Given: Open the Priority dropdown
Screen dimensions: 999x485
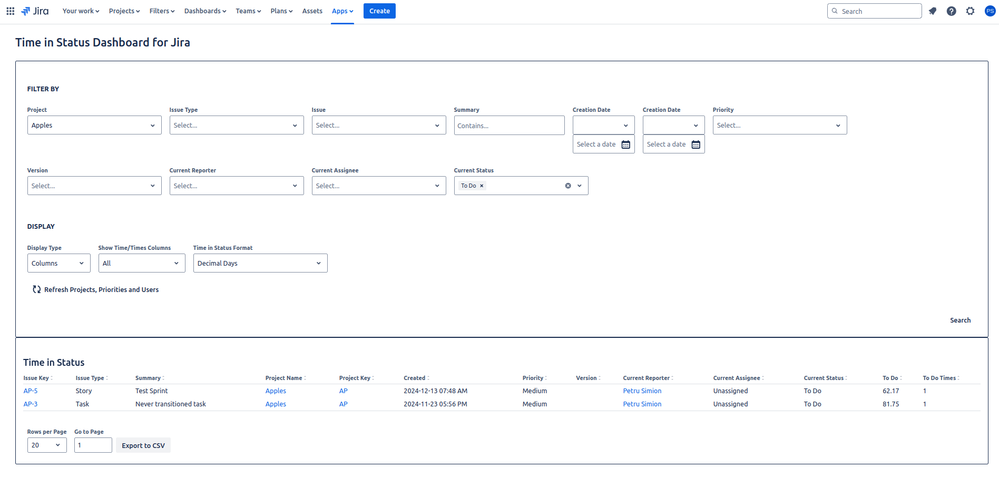Looking at the screenshot, I should (780, 126).
